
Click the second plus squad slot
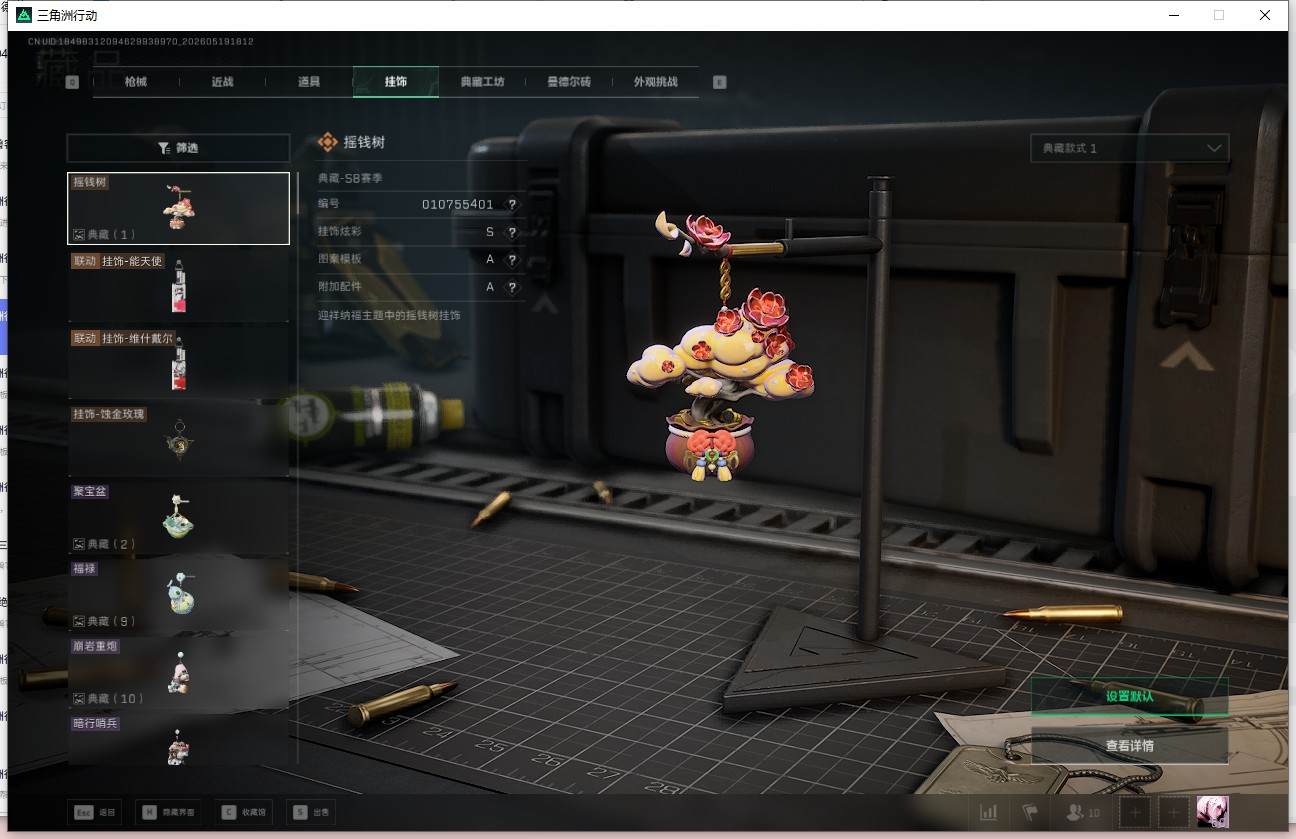coord(1175,813)
